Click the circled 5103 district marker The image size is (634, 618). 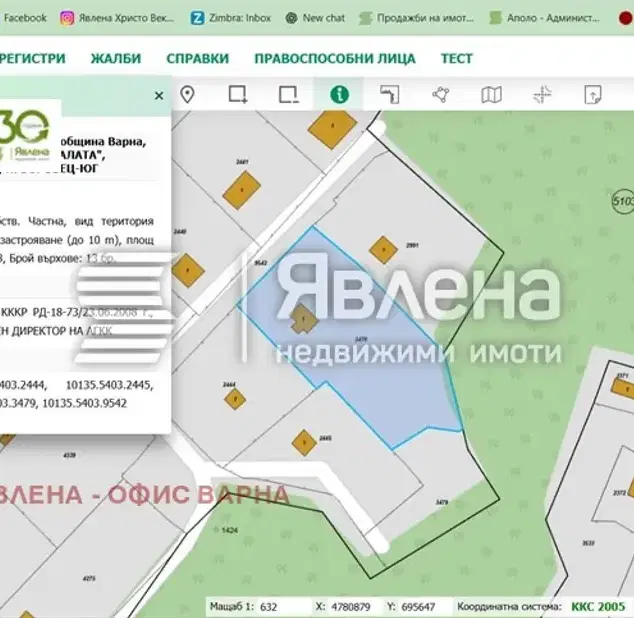pyautogui.click(x=623, y=201)
